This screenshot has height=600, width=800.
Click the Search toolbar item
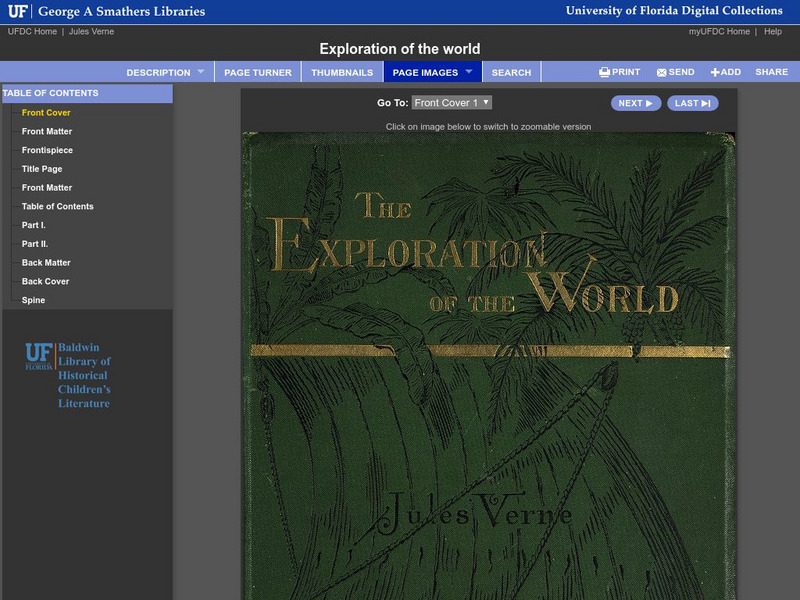(x=511, y=71)
